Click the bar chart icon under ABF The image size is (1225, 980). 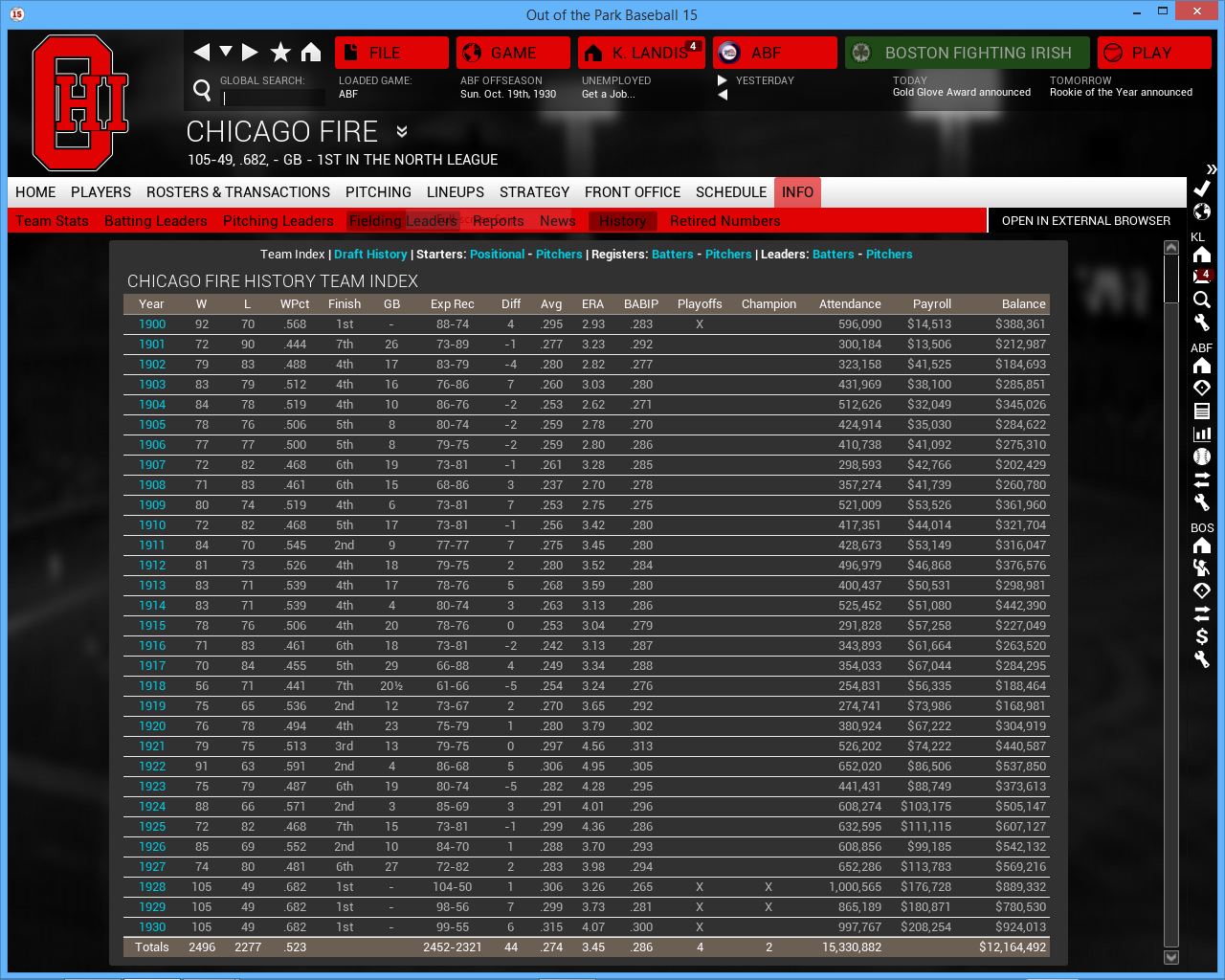pos(1202,434)
